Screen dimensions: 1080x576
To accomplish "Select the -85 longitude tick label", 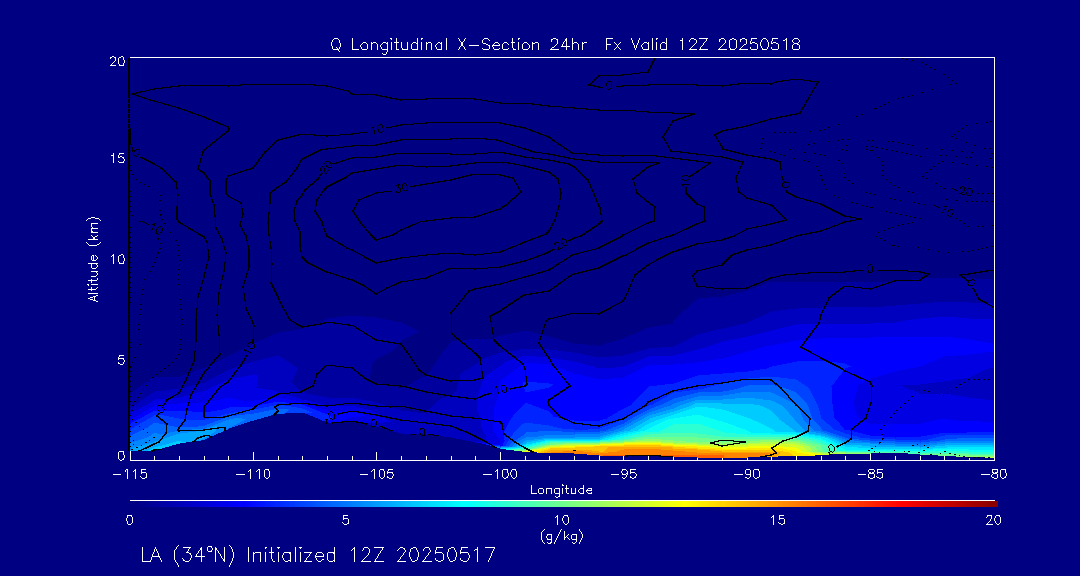I will pos(871,474).
